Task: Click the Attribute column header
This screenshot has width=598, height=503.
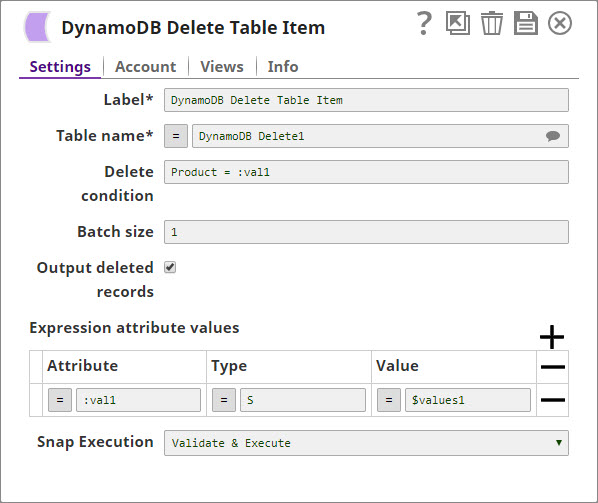Action: (83, 366)
